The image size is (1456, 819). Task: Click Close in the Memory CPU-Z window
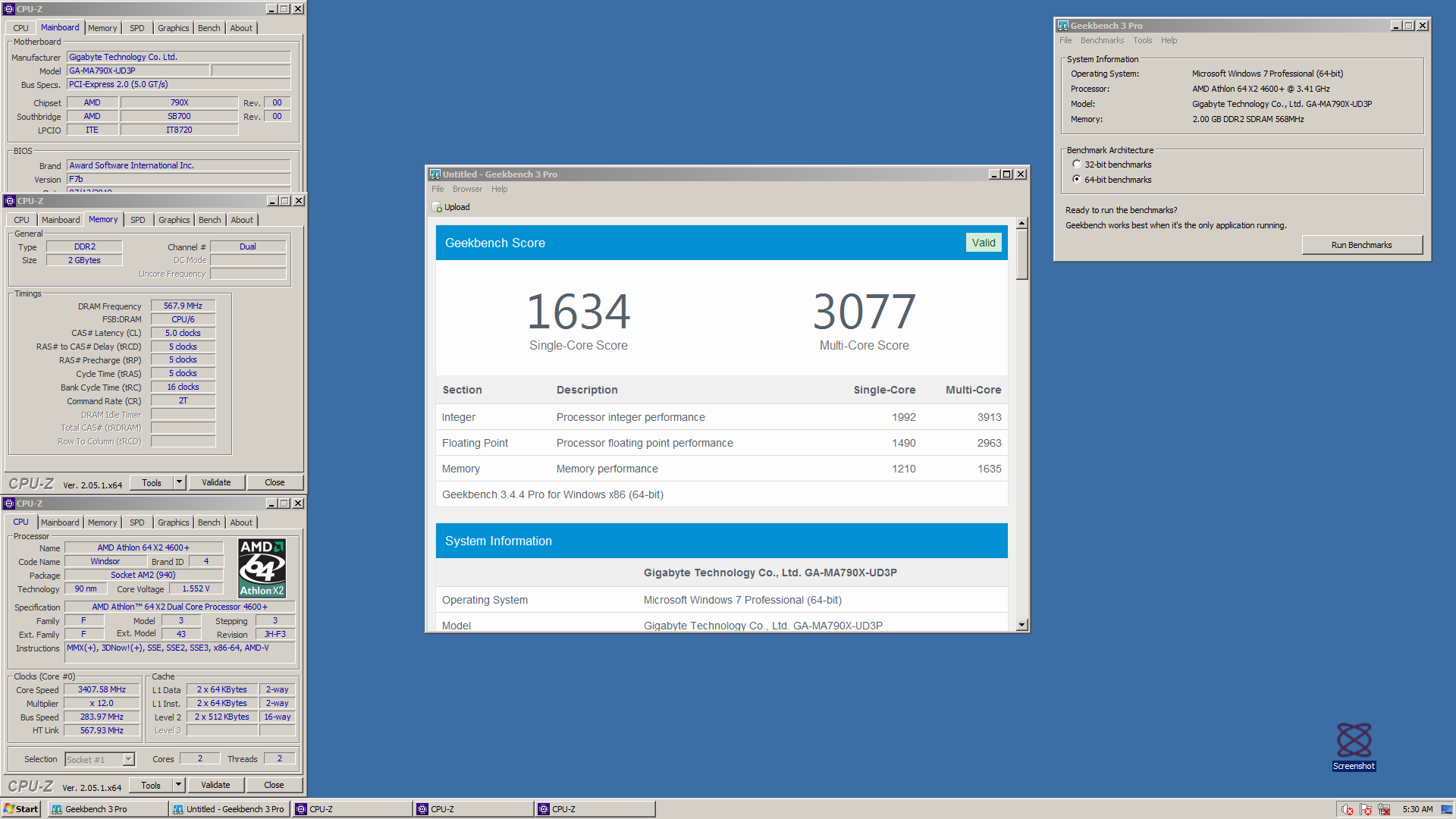coord(275,482)
